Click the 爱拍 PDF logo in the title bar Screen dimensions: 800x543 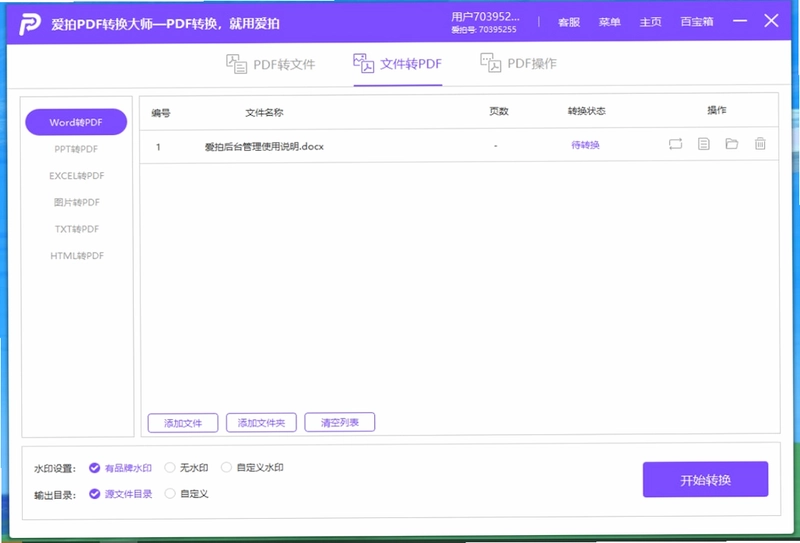(30, 23)
